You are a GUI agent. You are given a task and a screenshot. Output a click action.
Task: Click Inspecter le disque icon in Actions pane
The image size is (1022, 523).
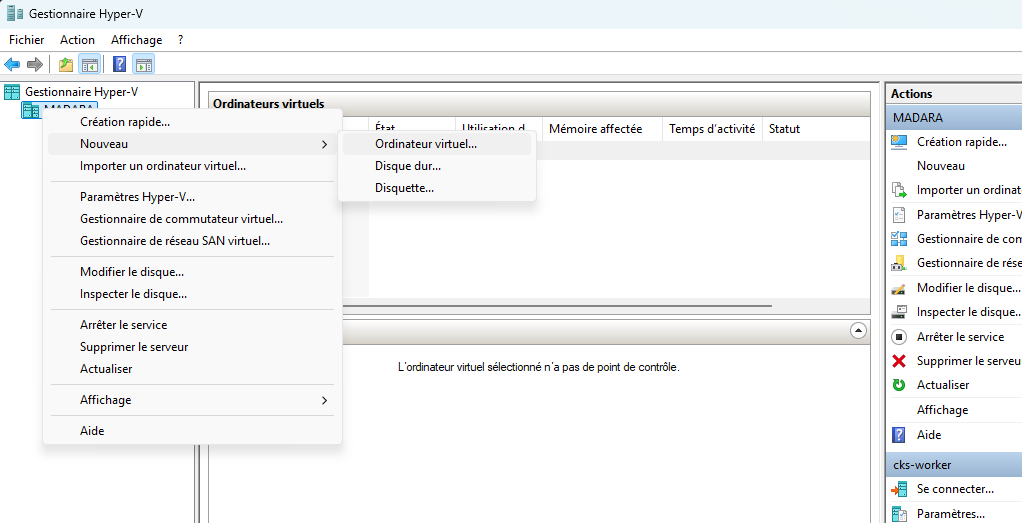coord(899,312)
